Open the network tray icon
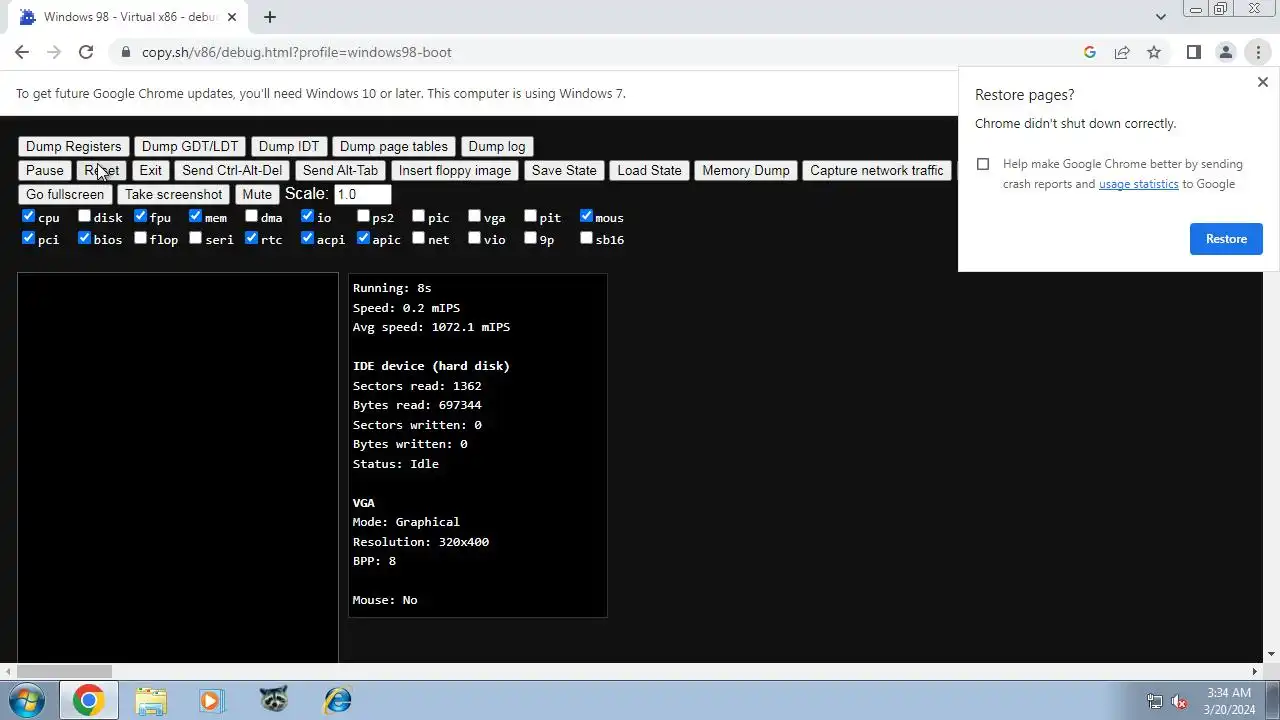The height and width of the screenshot is (720, 1280). tap(1154, 701)
